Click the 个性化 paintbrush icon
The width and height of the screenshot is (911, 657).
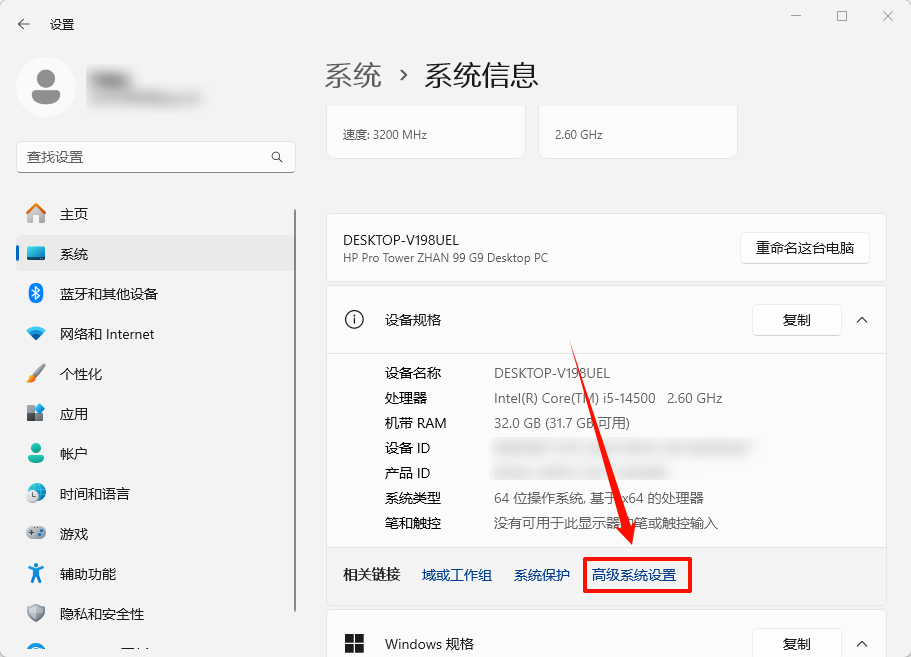pos(36,374)
